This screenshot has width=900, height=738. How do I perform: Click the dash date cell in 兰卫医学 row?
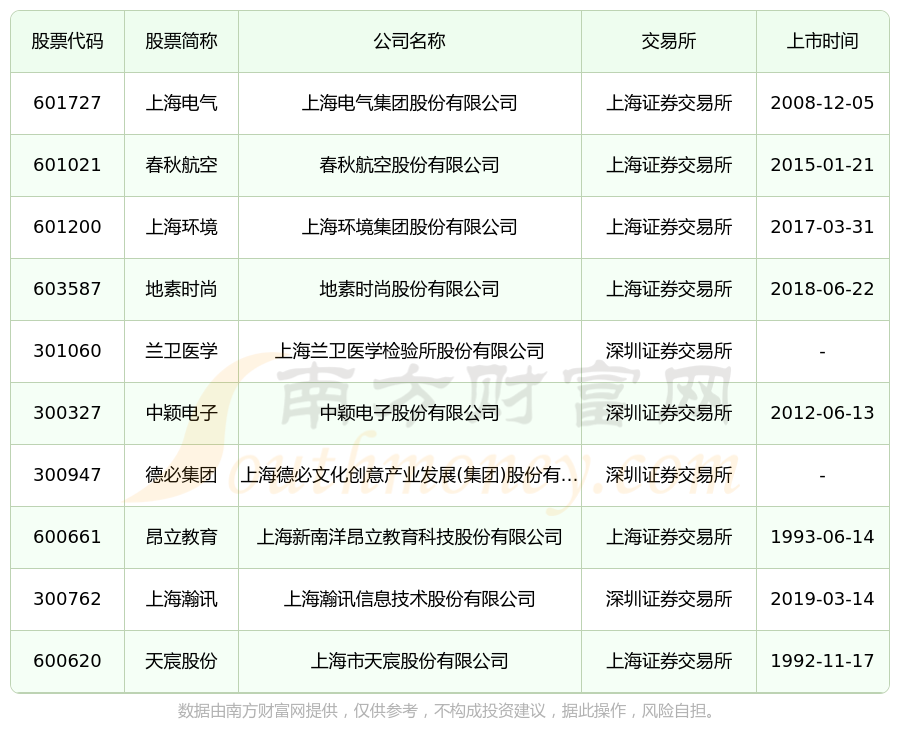click(823, 352)
